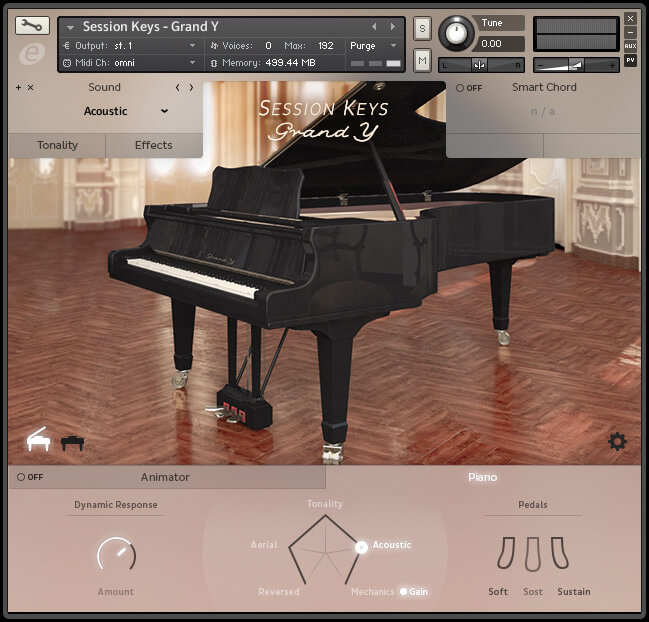Select the open-lid grand piano view icon
Screen dimensions: 649x622
click(x=38, y=439)
